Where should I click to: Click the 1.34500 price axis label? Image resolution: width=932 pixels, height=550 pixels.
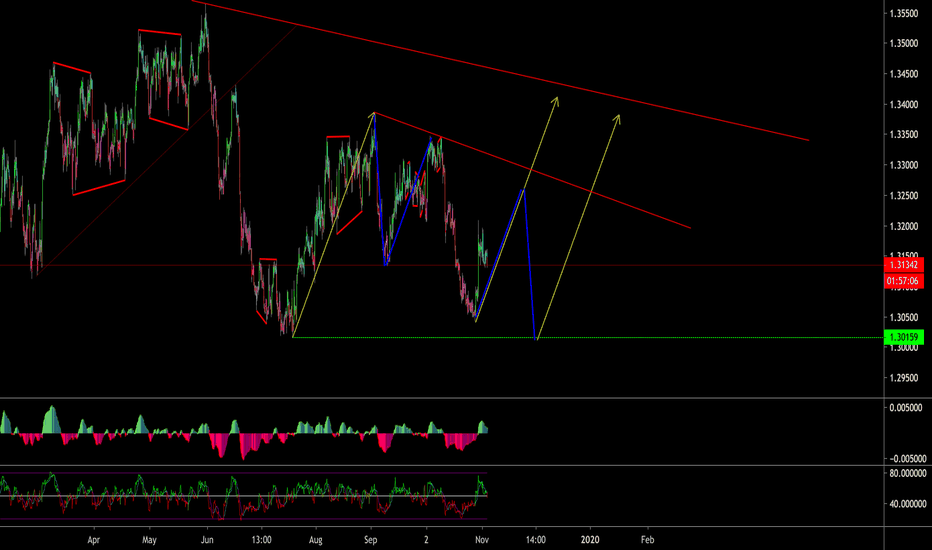[903, 74]
